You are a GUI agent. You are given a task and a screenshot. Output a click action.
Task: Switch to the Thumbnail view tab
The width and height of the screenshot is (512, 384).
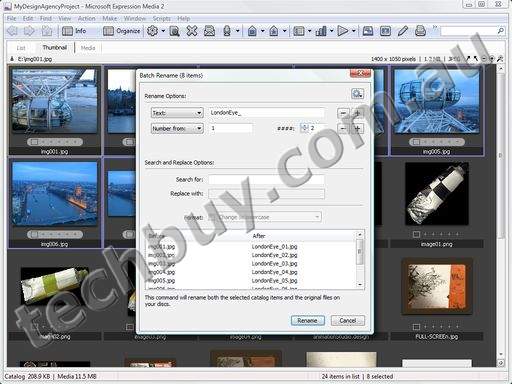[x=55, y=48]
